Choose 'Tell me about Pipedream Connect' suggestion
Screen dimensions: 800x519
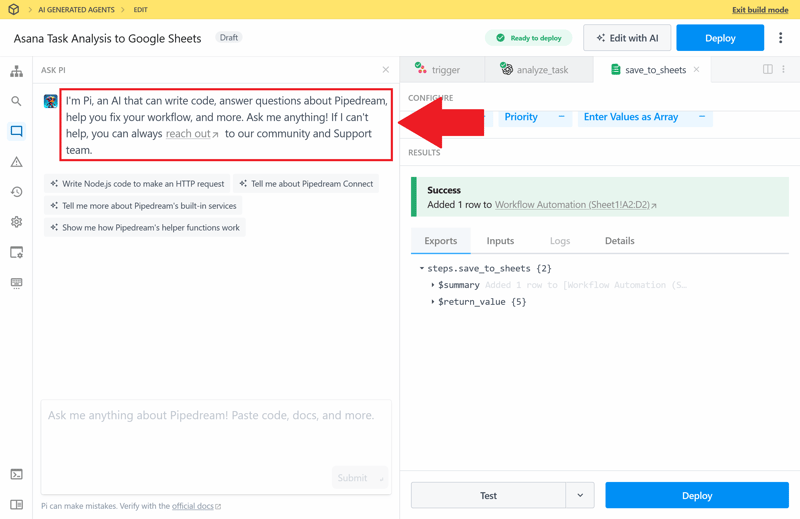[x=306, y=184]
